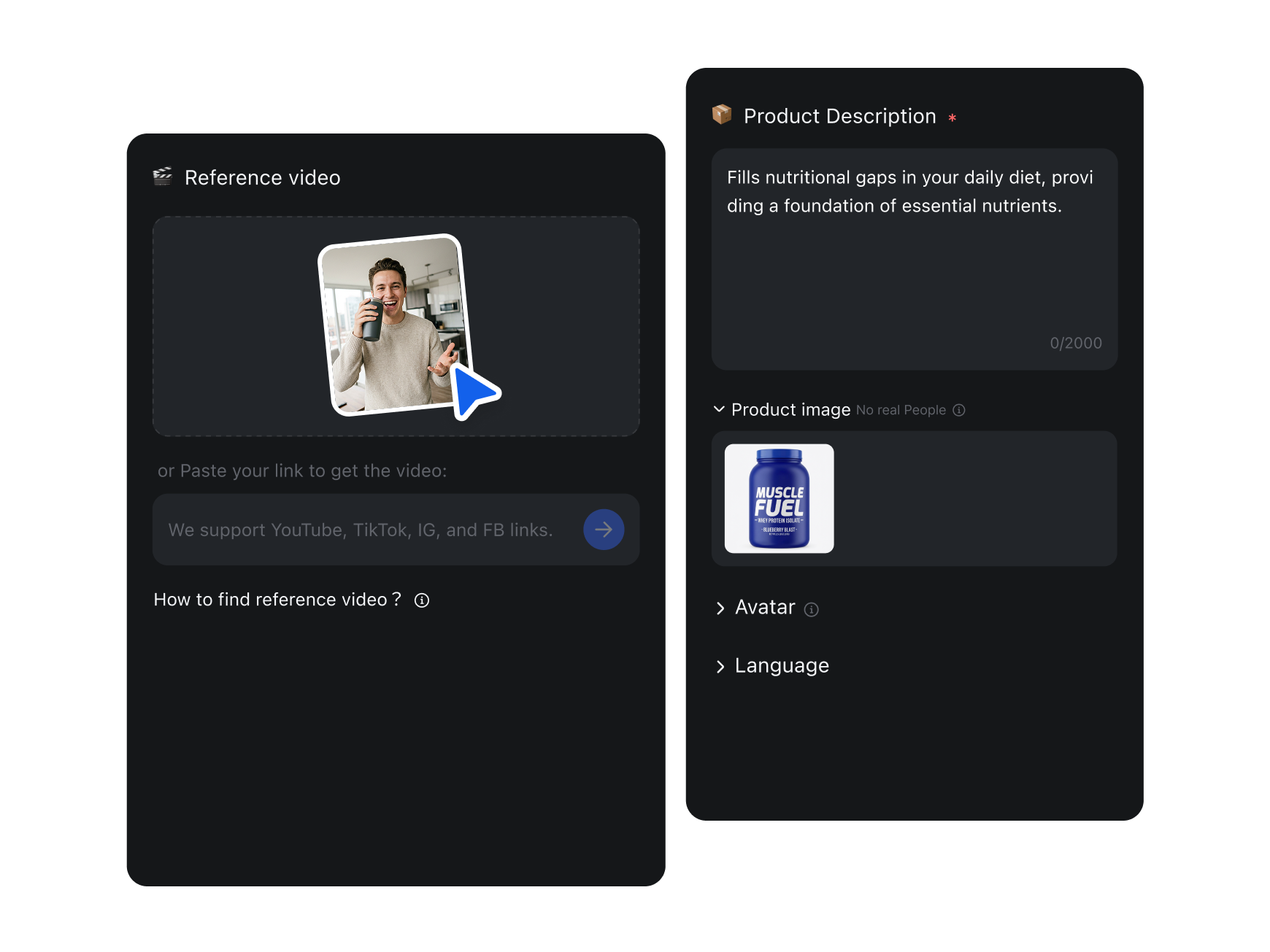Expand the Language section chevron
Viewport: 1270px width, 952px height.
pos(720,667)
